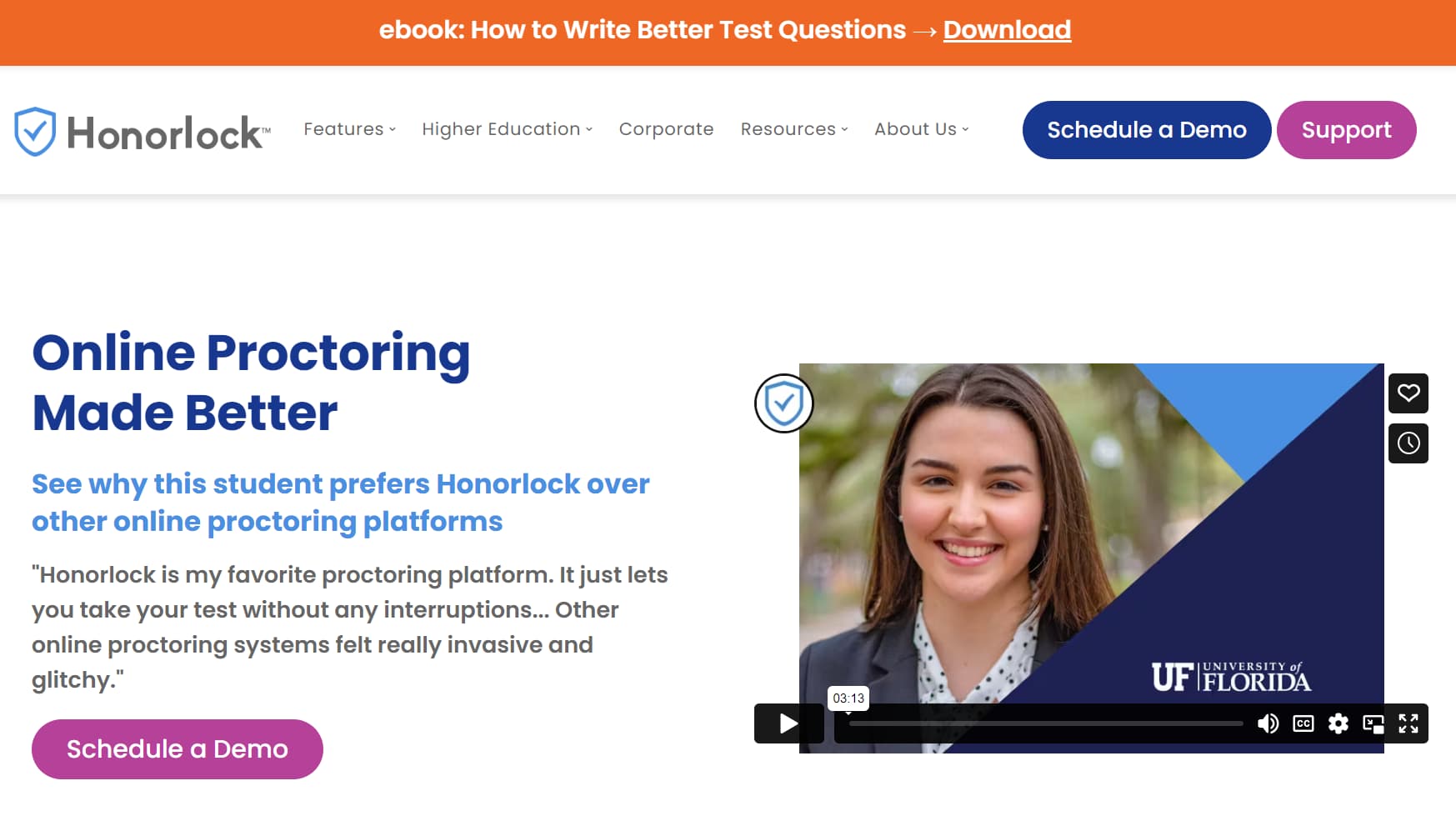Viewport: 1456px width, 821px height.
Task: Click the Schedule a Demo button
Action: coord(1145,130)
